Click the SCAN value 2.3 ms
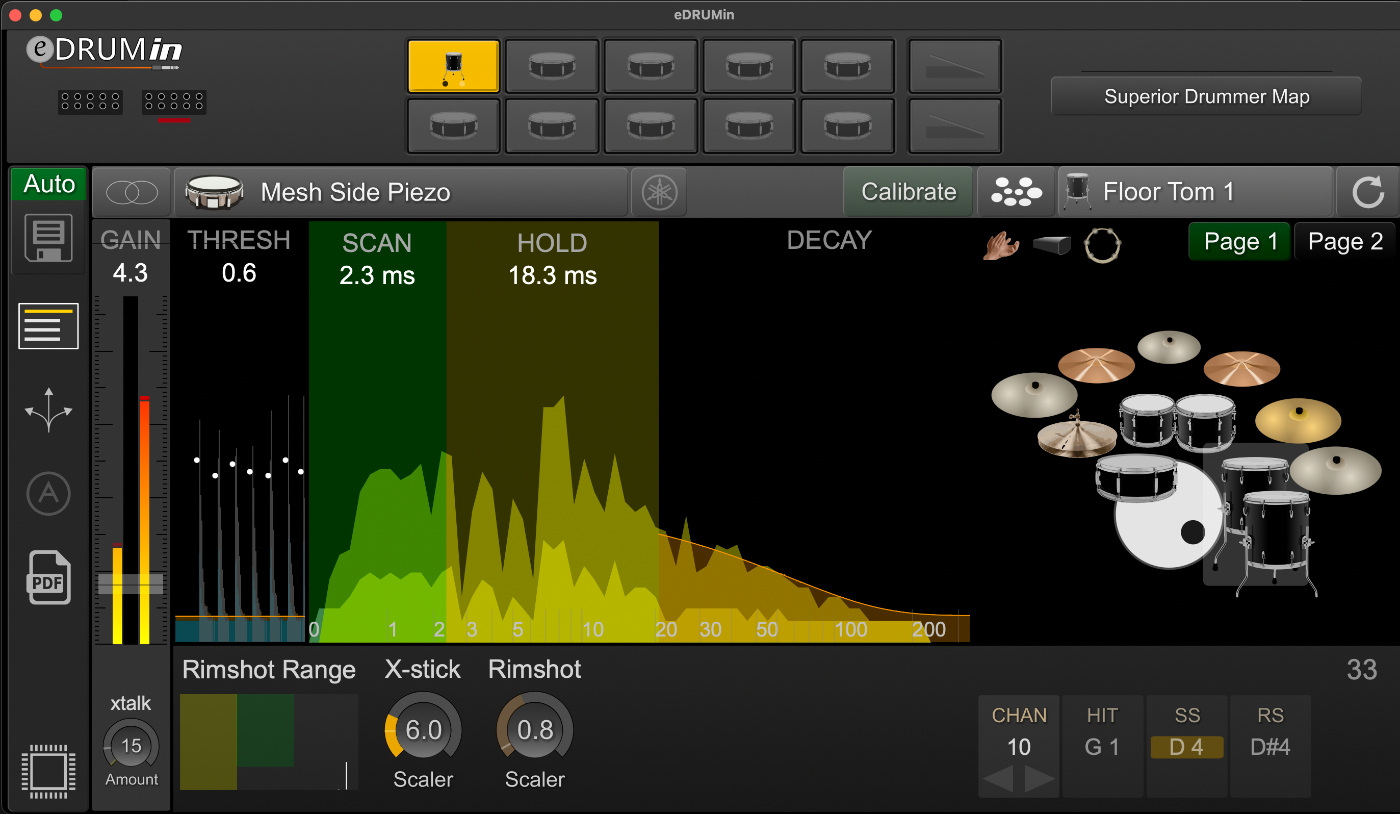The image size is (1400, 814). click(x=377, y=276)
